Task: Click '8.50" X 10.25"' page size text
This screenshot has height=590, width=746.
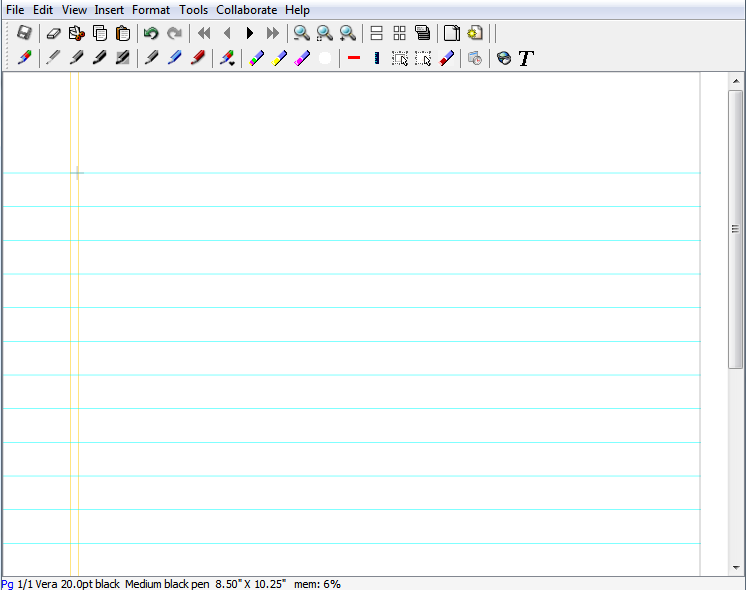Action: point(251,584)
